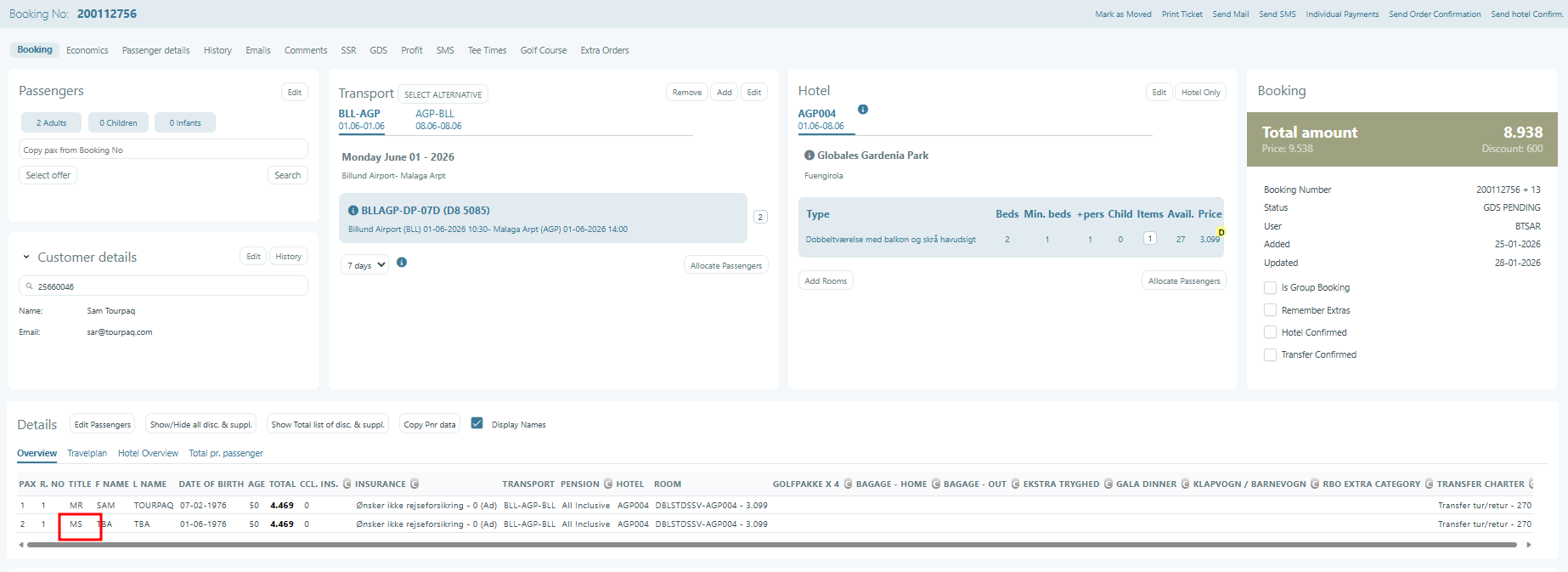
Task: Click search magnifier icon in customer number field
Action: (x=29, y=286)
